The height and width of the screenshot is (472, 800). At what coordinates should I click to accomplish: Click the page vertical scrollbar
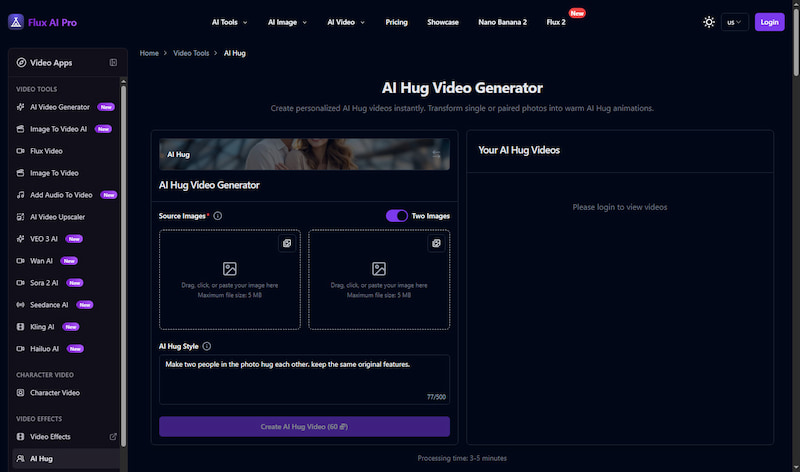[796, 41]
